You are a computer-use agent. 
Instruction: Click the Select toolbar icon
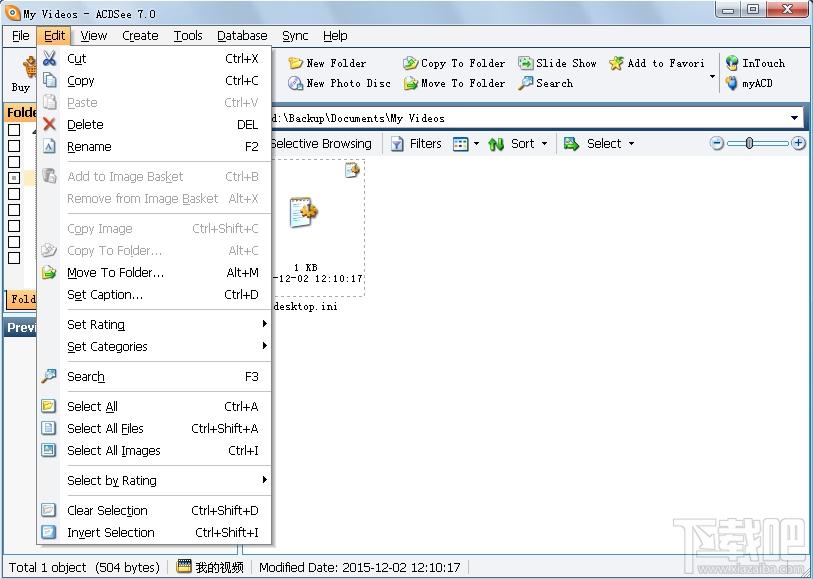571,144
